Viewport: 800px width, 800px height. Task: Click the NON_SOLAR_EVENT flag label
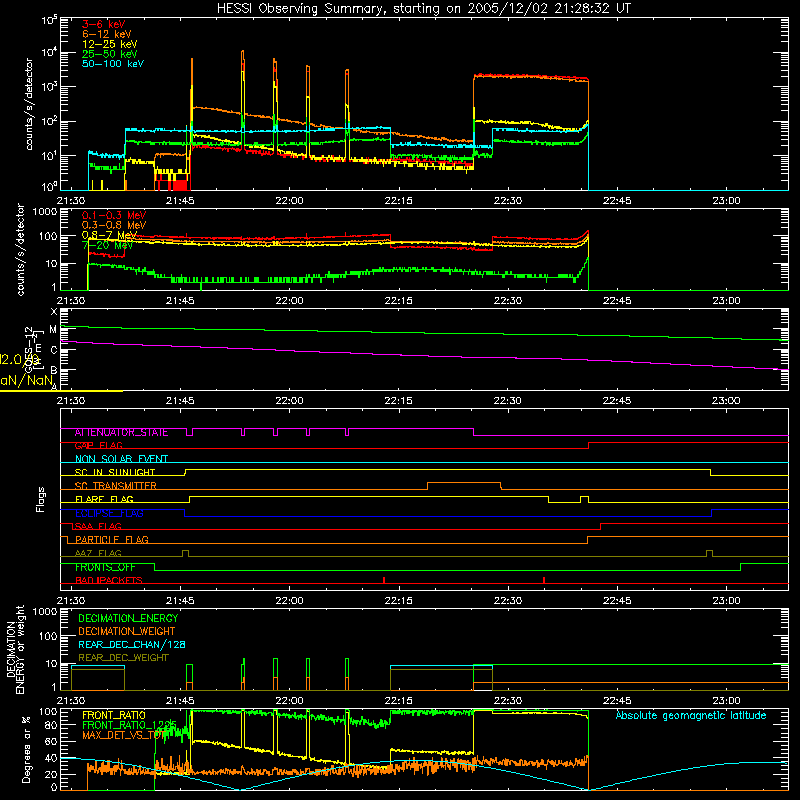point(121,459)
